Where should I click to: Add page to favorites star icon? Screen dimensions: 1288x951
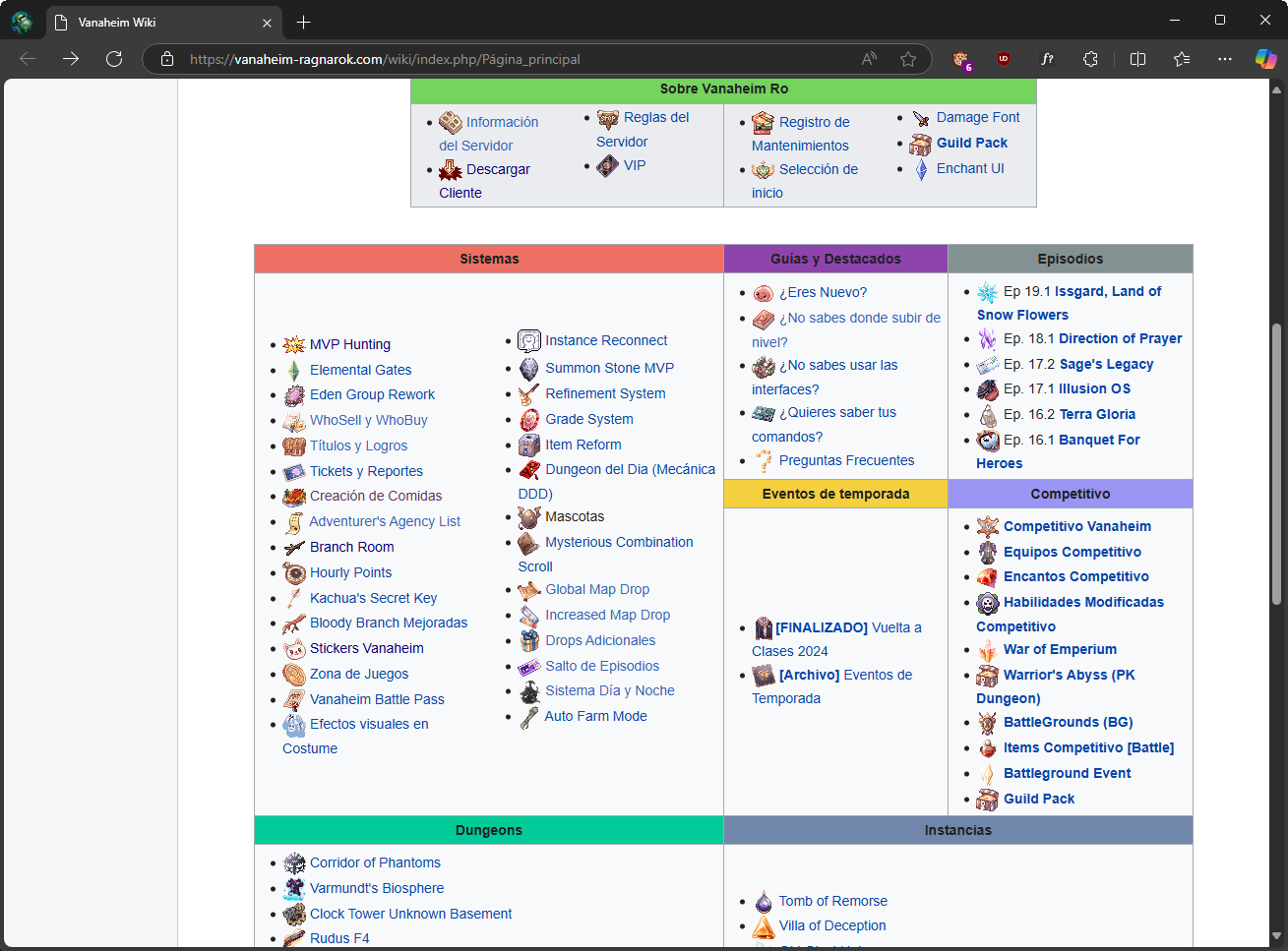(x=908, y=59)
